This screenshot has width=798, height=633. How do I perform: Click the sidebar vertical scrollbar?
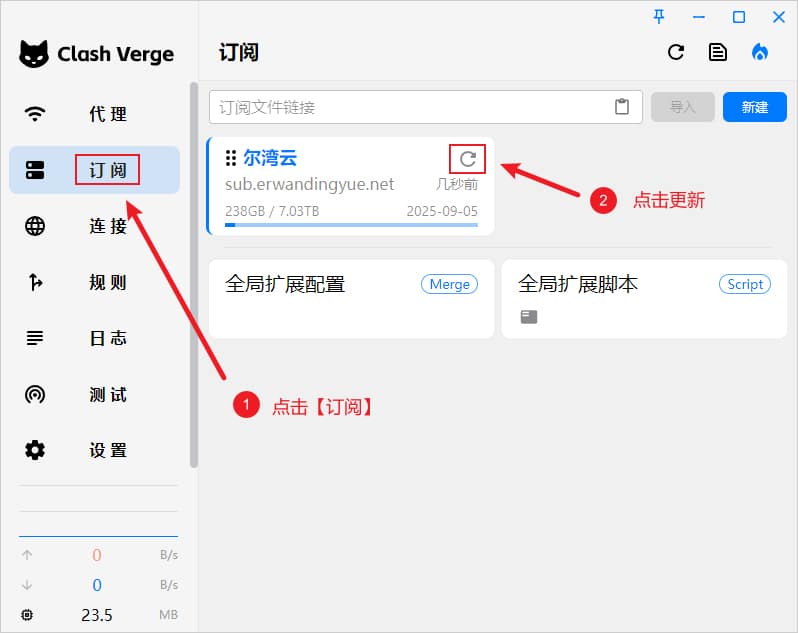193,275
